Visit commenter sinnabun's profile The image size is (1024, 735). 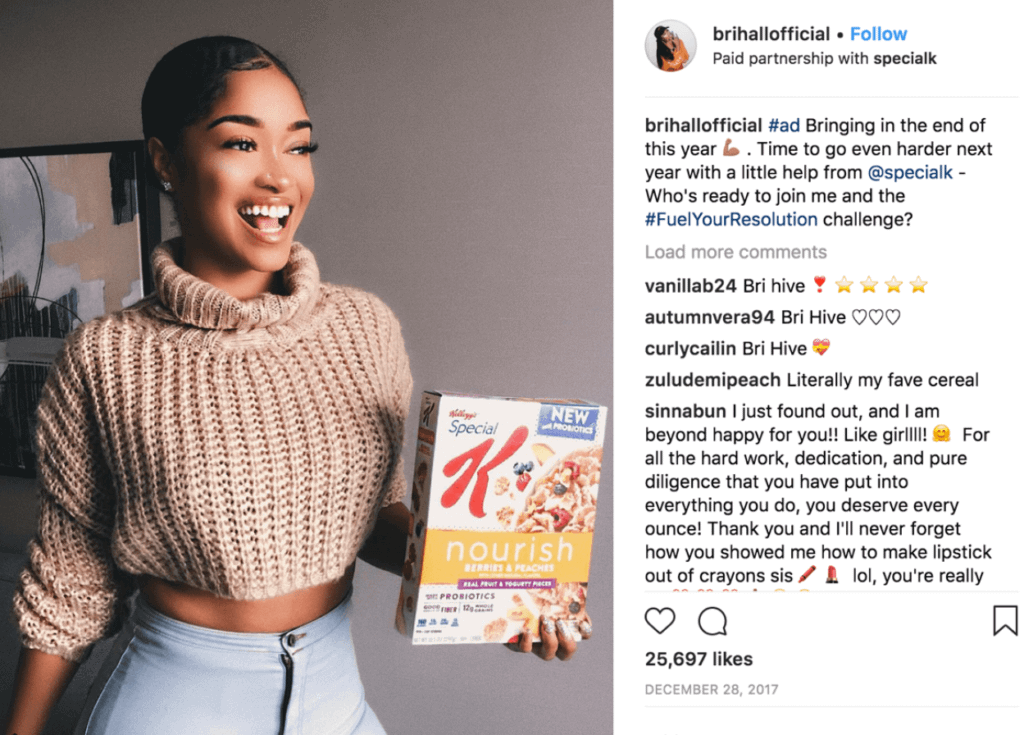685,412
